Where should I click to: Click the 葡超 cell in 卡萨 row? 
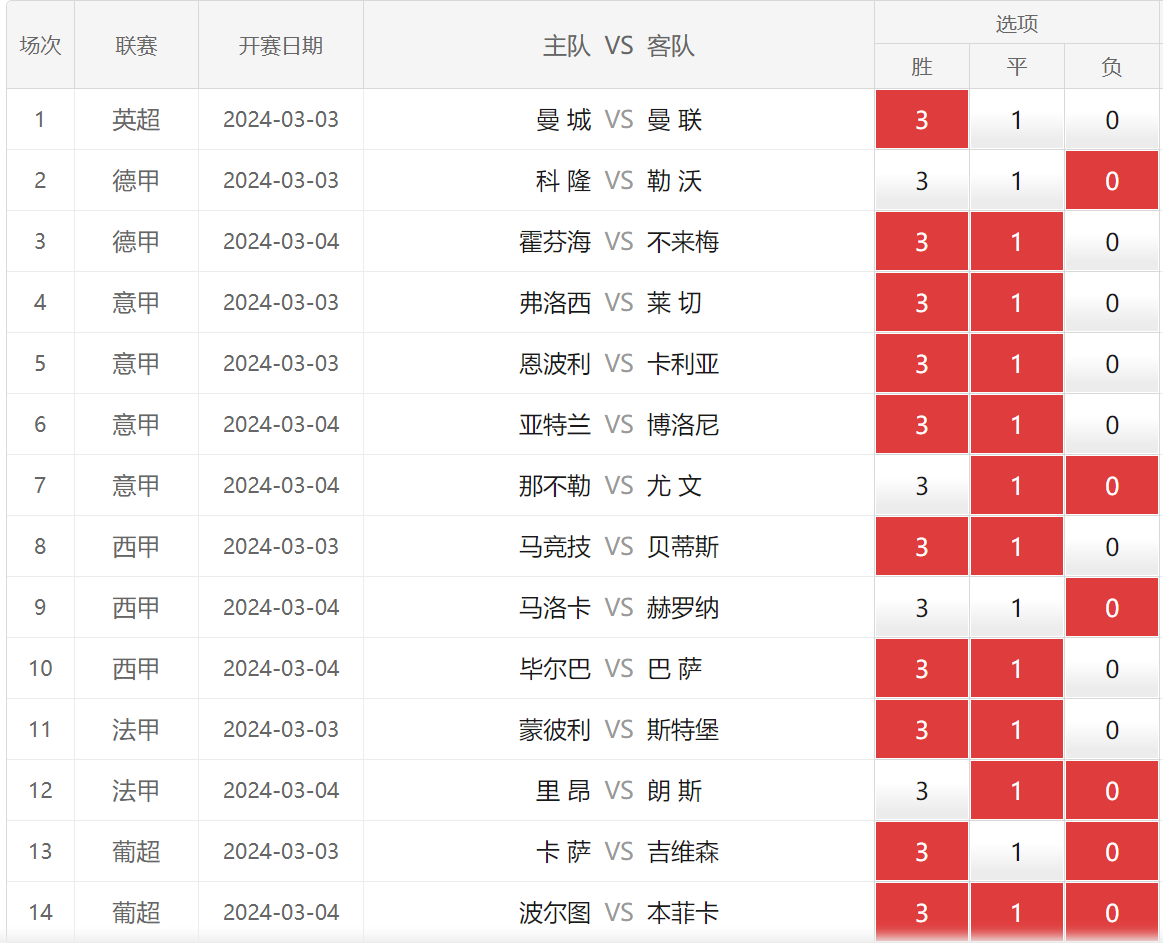136,851
